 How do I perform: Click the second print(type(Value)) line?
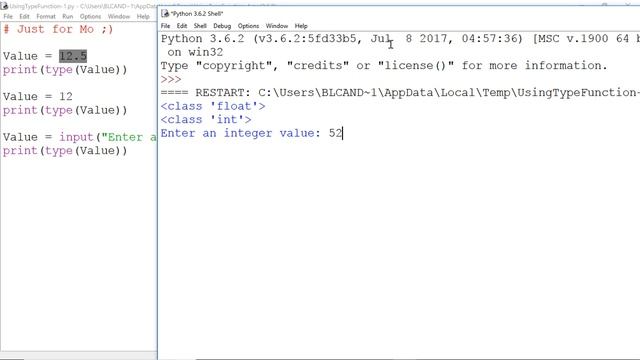tap(65, 110)
